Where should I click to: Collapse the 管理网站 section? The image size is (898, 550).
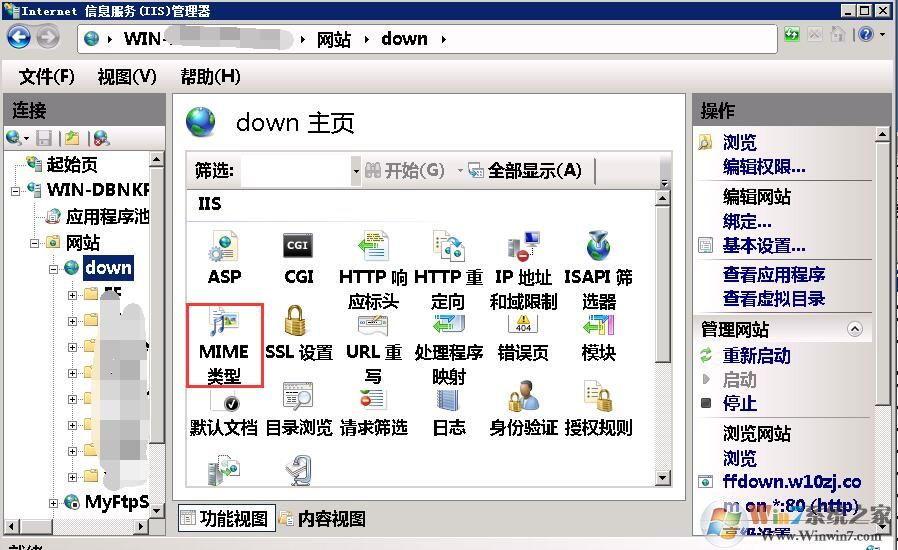(x=854, y=329)
